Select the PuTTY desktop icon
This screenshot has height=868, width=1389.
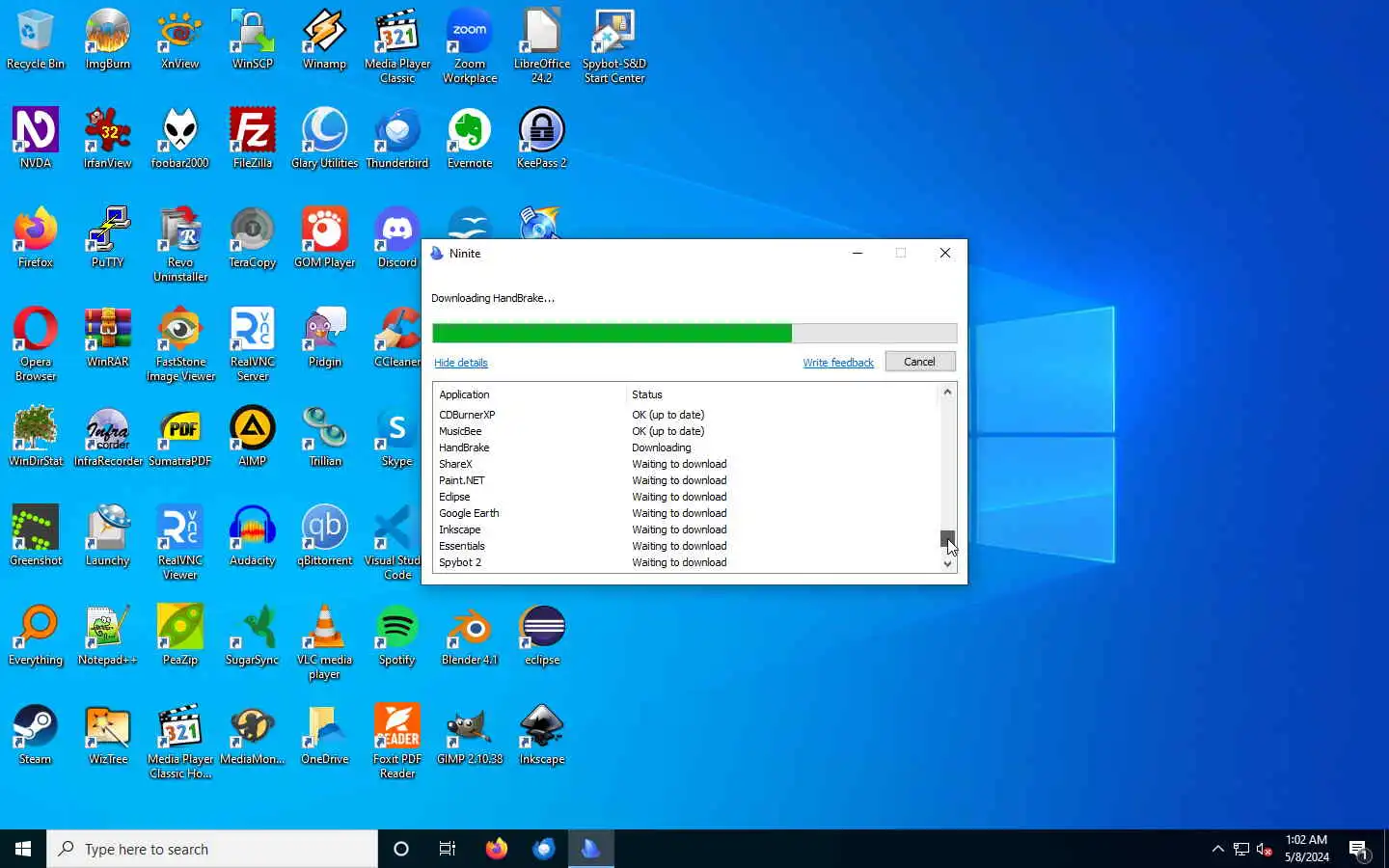tap(108, 237)
